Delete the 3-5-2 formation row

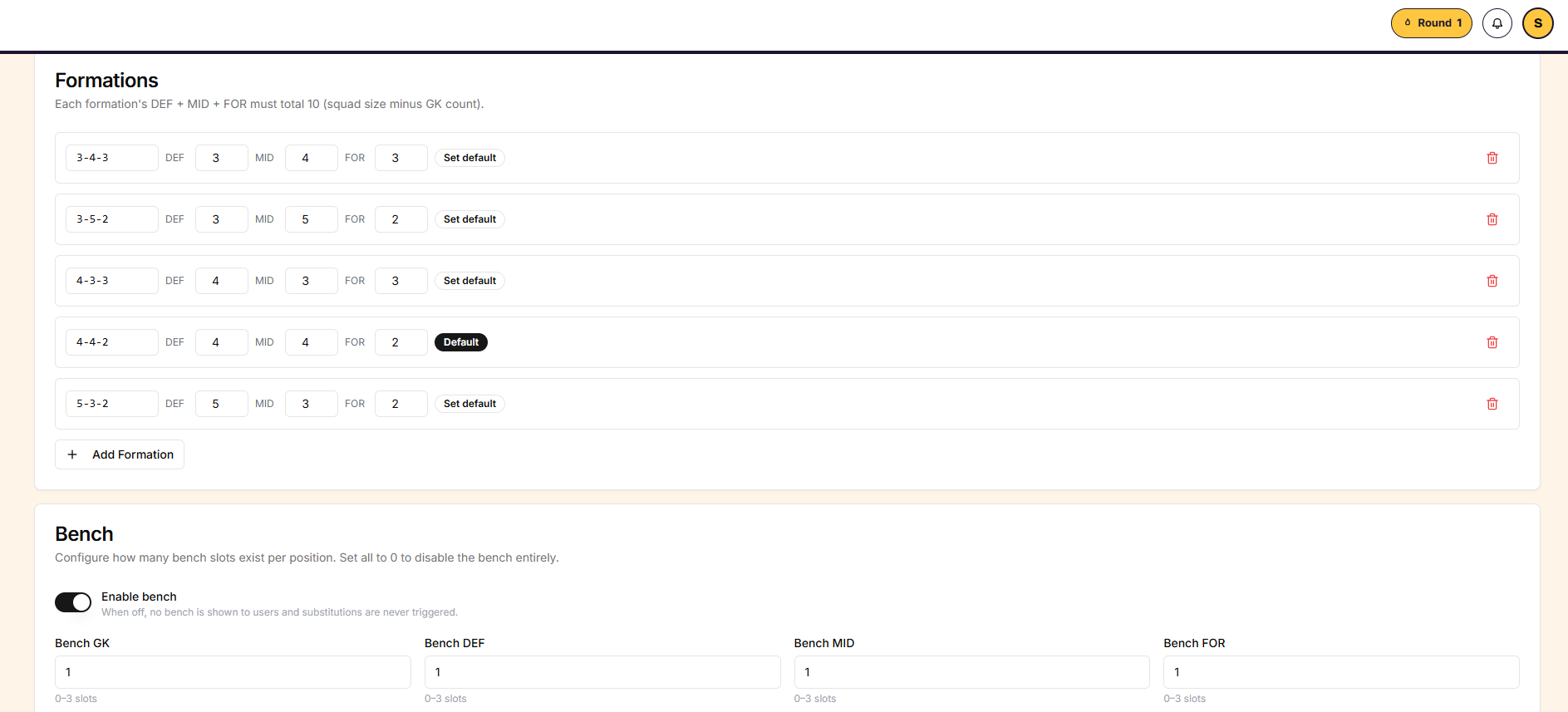1492,219
